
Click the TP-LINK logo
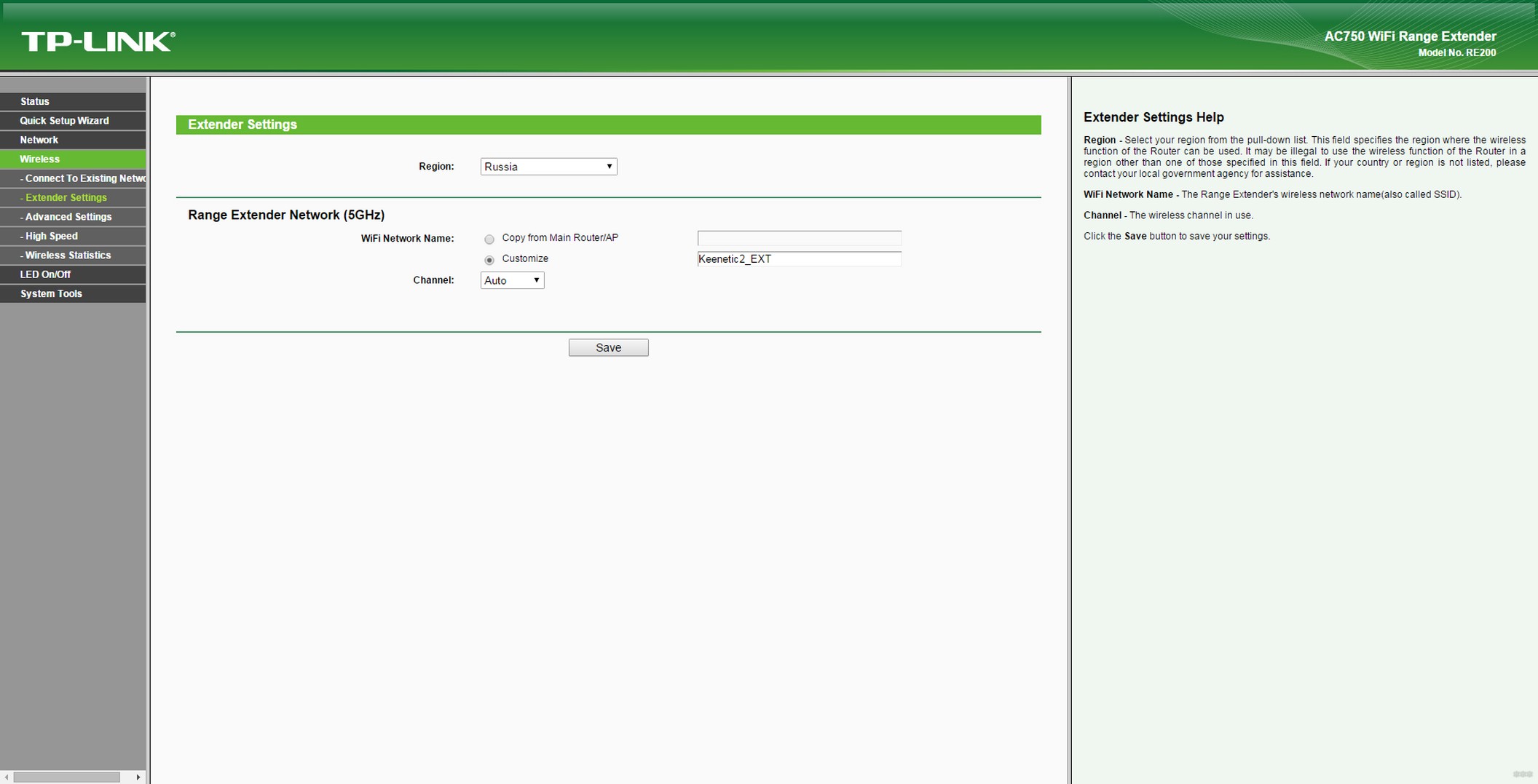(98, 41)
